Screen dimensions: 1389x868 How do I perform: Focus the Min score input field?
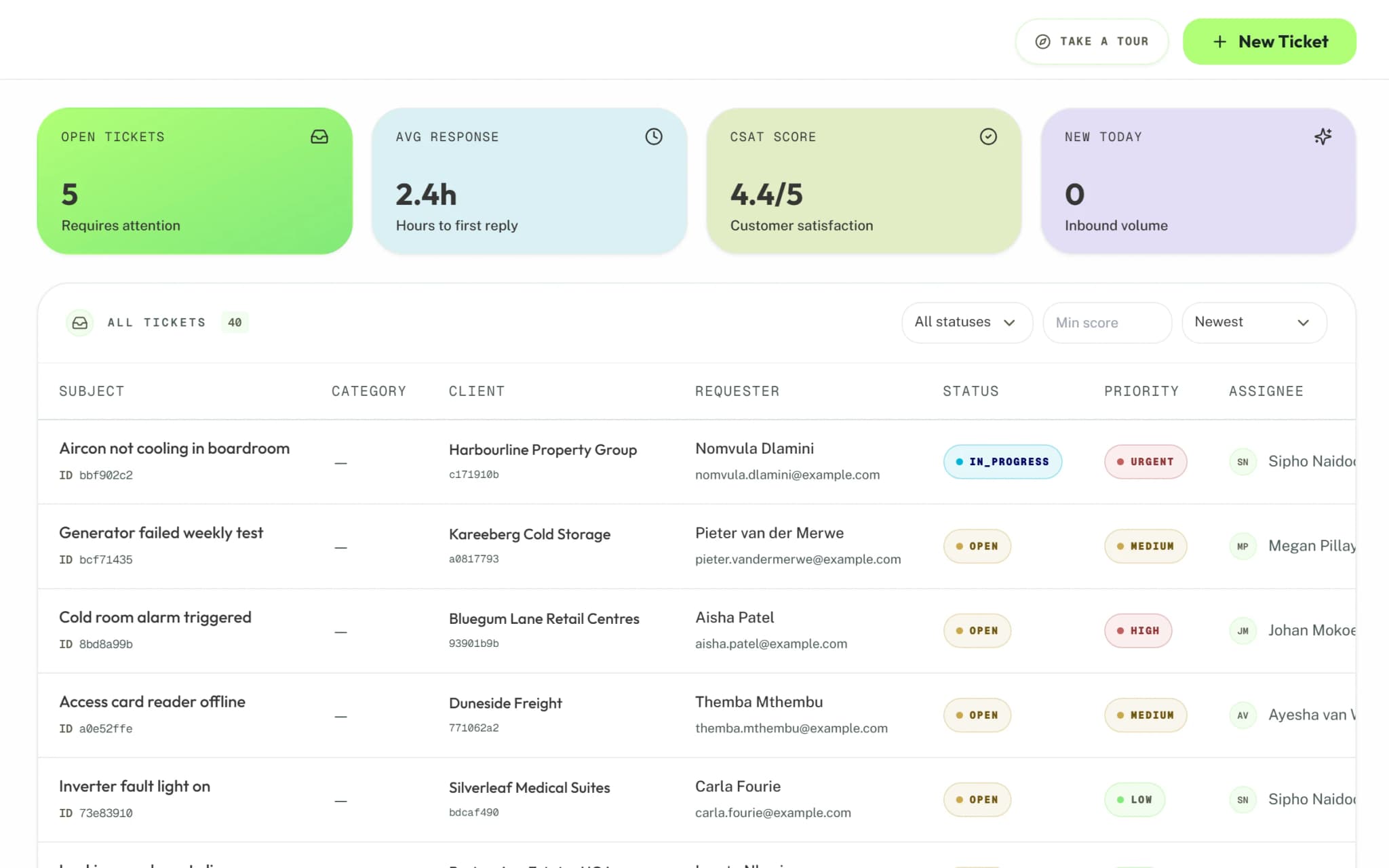coord(1107,323)
